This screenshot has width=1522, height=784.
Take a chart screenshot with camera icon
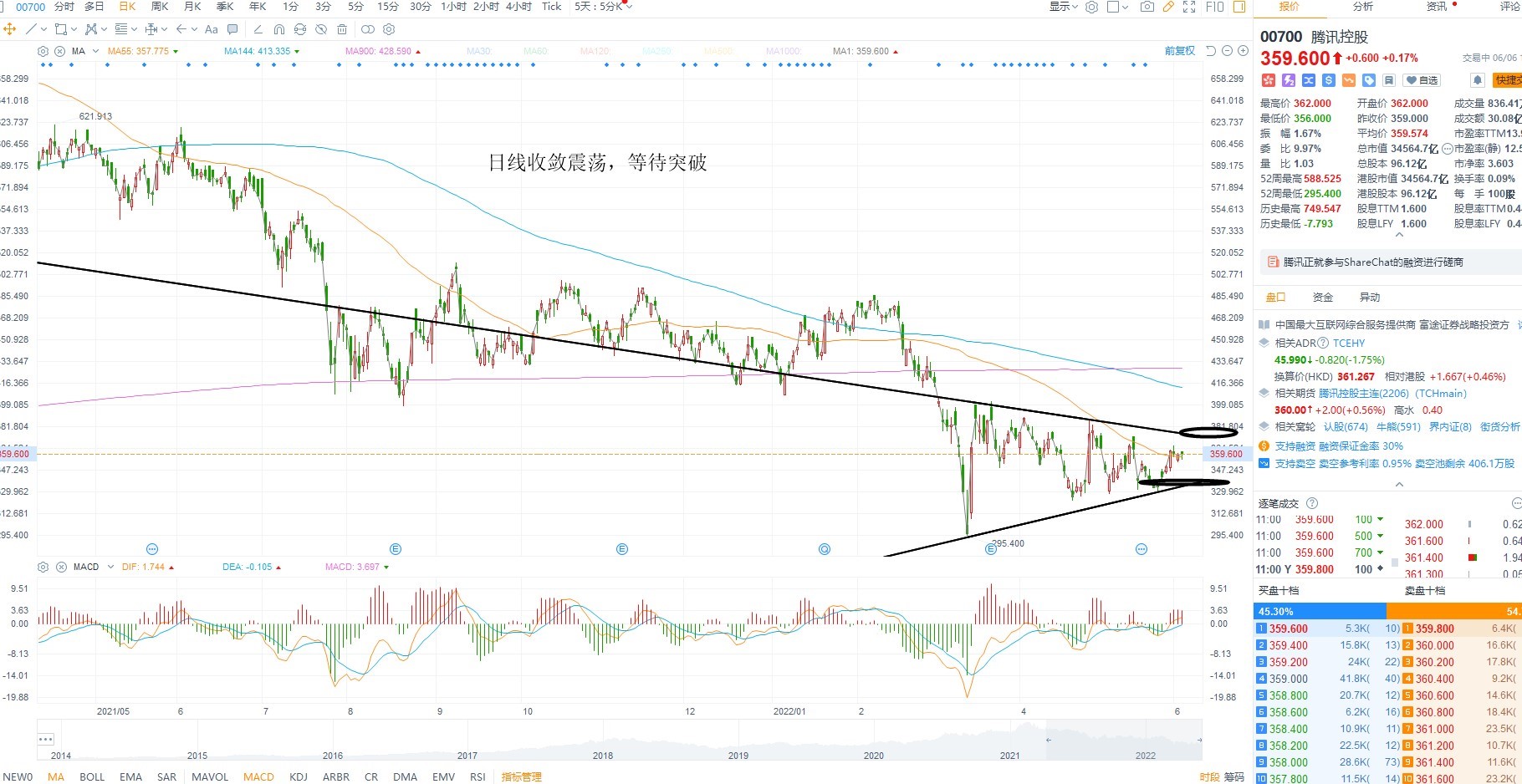[1147, 7]
